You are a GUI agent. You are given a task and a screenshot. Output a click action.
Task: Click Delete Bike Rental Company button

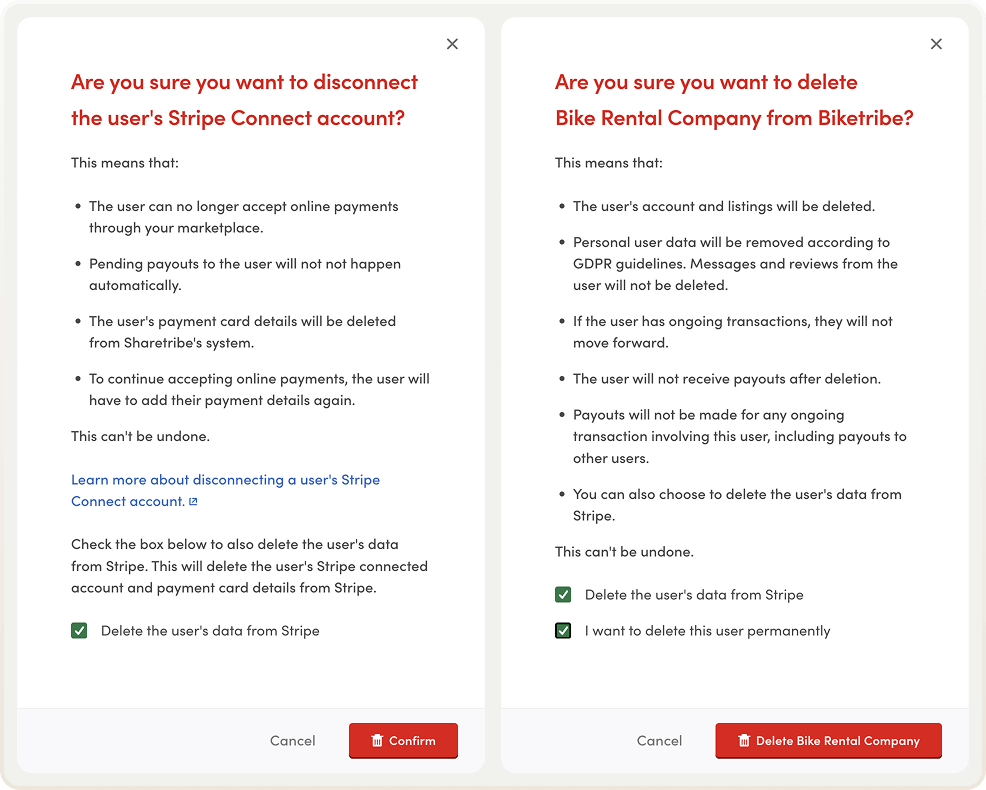828,741
